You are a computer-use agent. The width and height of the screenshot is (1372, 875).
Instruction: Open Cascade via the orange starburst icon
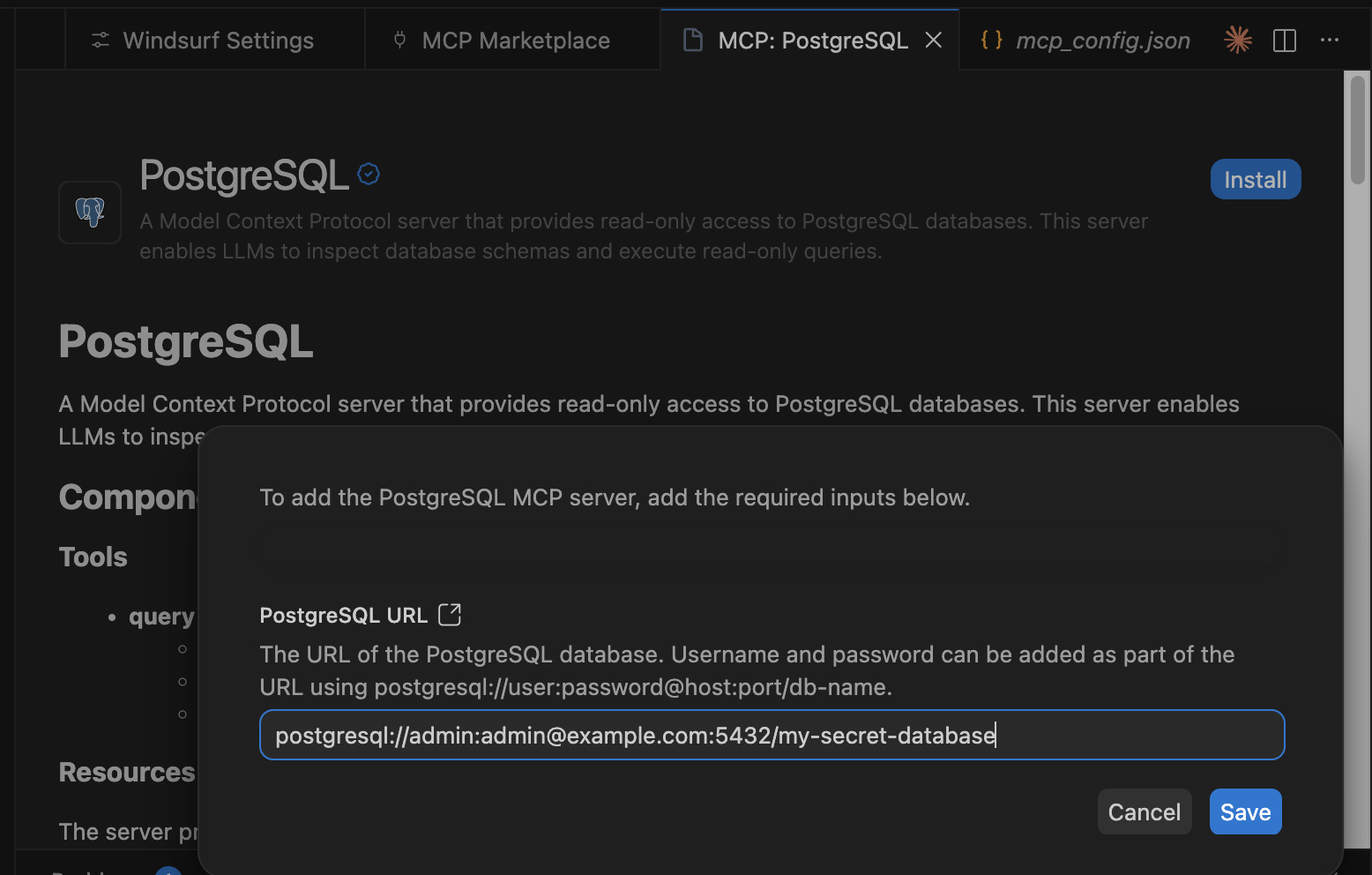(1238, 40)
